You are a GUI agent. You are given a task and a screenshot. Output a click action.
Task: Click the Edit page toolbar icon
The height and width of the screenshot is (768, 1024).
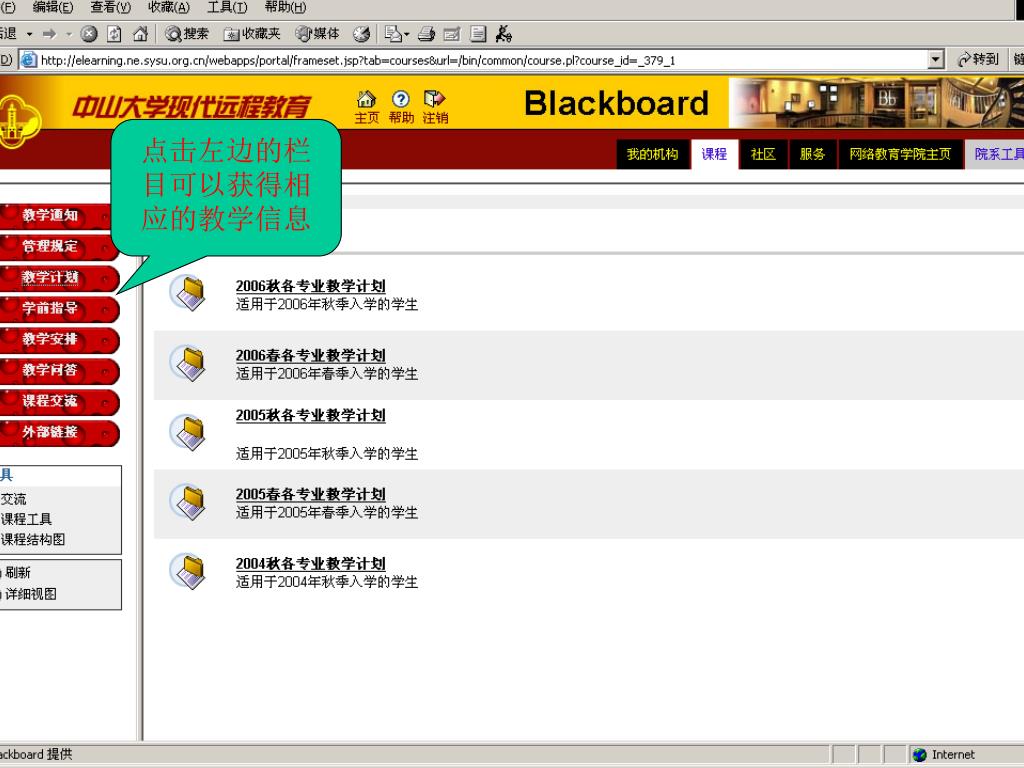(x=452, y=33)
